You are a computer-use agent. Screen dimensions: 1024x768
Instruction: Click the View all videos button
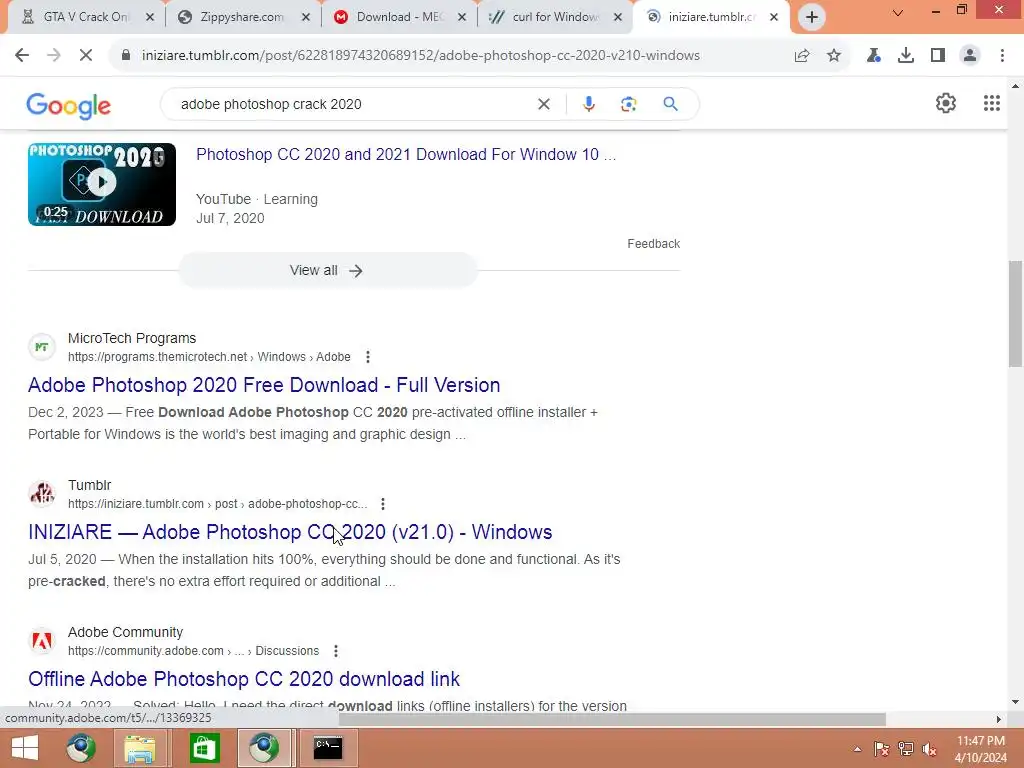tap(328, 270)
